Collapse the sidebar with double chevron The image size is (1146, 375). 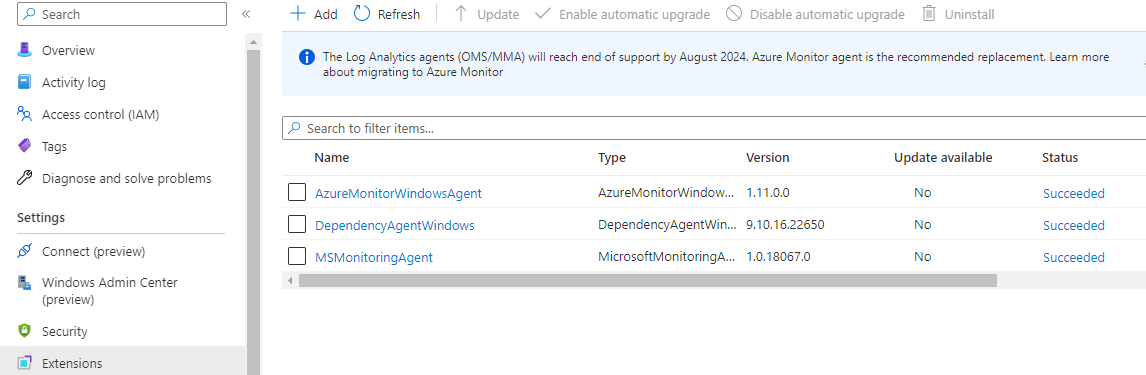click(x=246, y=14)
